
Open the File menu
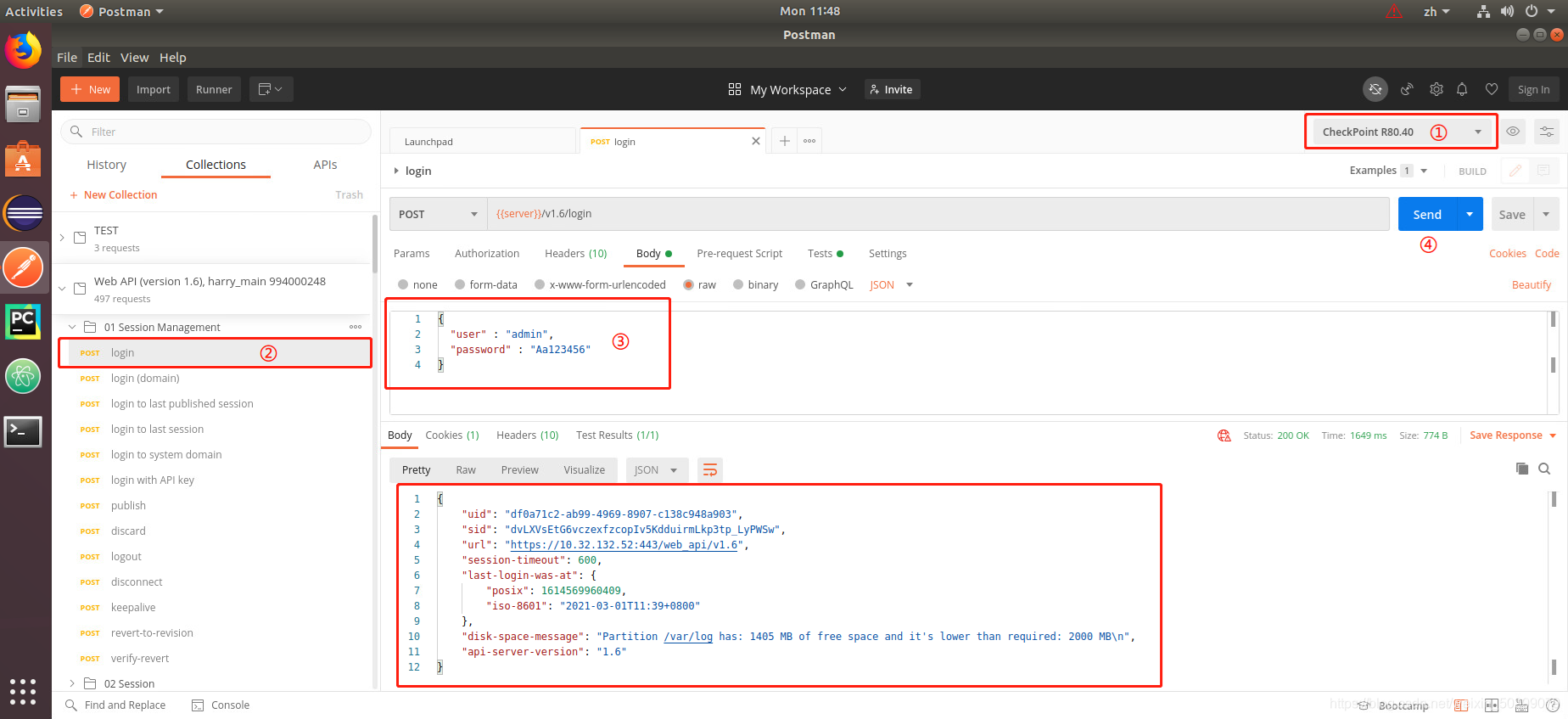67,57
